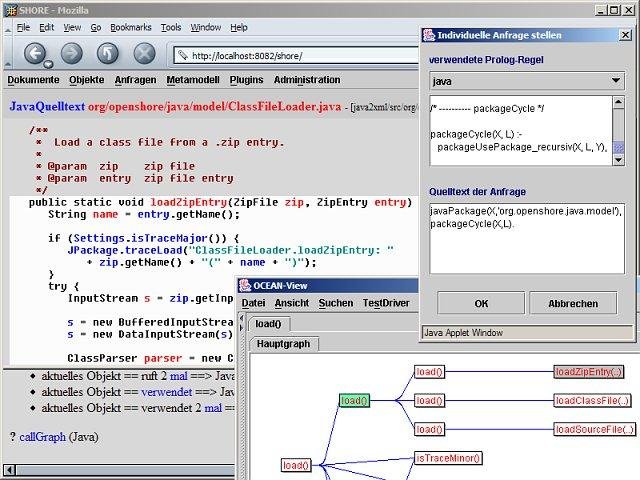The width and height of the screenshot is (640, 480).
Task: Select the load() node linked to loadSourceFile
Action: [429, 429]
